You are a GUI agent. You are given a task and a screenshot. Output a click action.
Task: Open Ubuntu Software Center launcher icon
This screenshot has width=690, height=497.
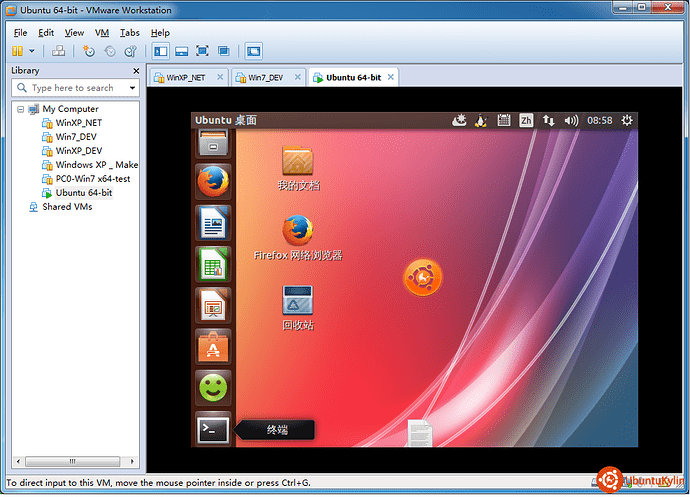(x=213, y=346)
